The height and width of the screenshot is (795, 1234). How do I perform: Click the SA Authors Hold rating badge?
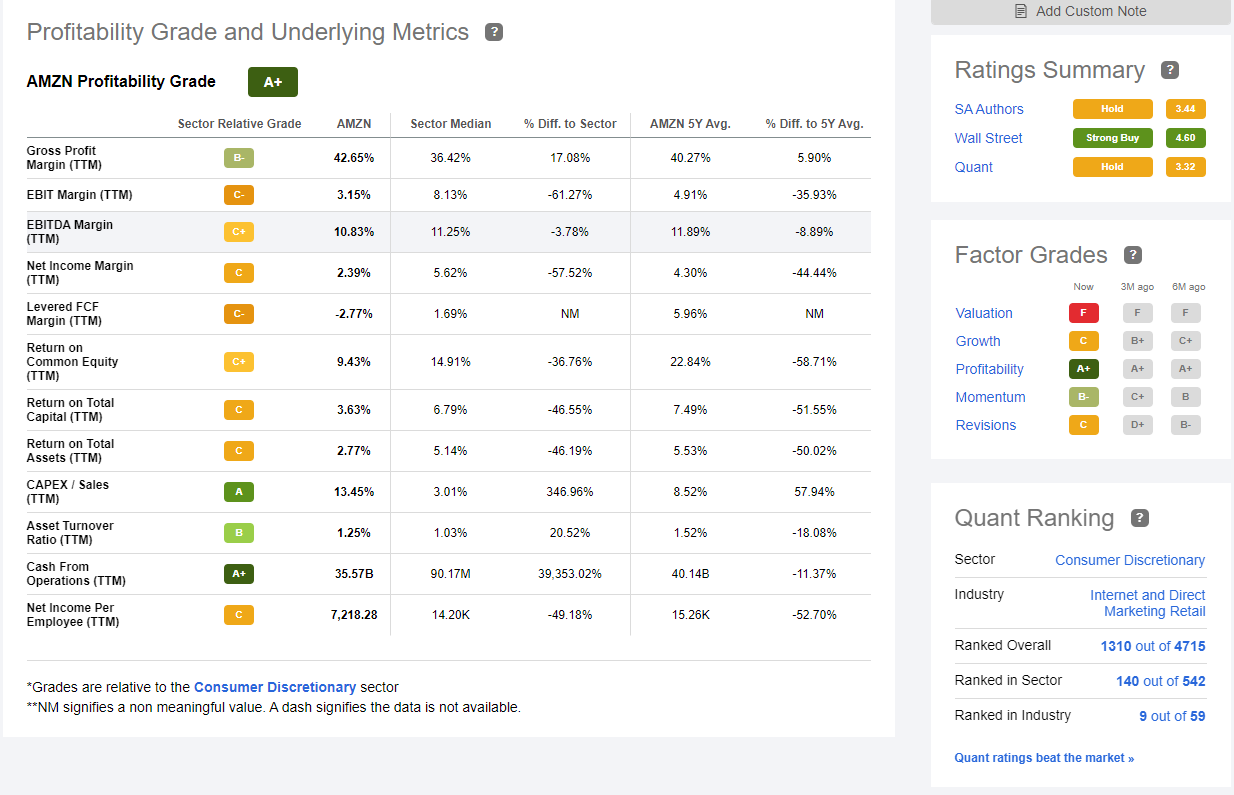tap(1113, 109)
